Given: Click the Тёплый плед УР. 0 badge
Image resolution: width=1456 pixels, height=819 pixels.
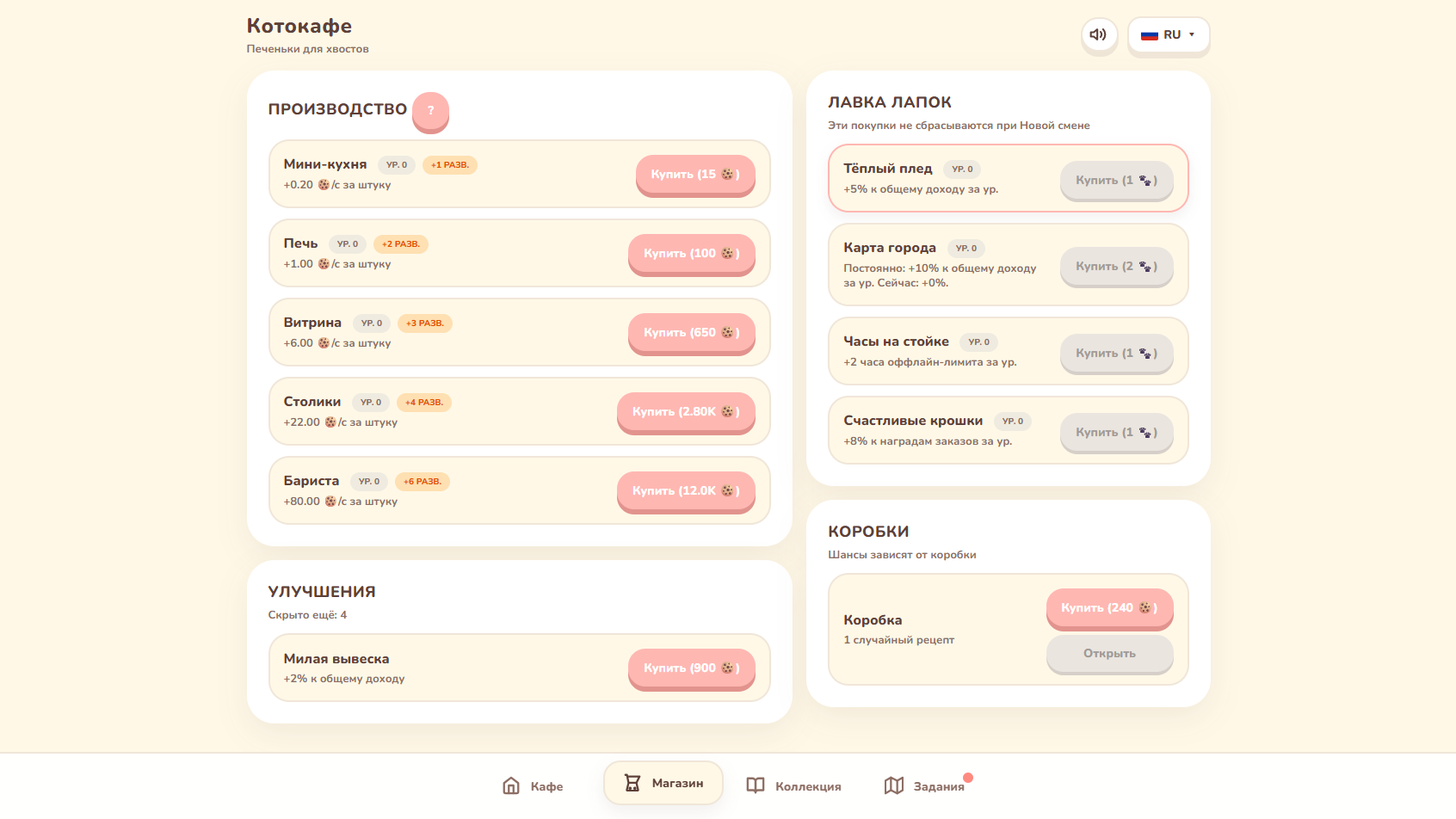Looking at the screenshot, I should point(962,169).
